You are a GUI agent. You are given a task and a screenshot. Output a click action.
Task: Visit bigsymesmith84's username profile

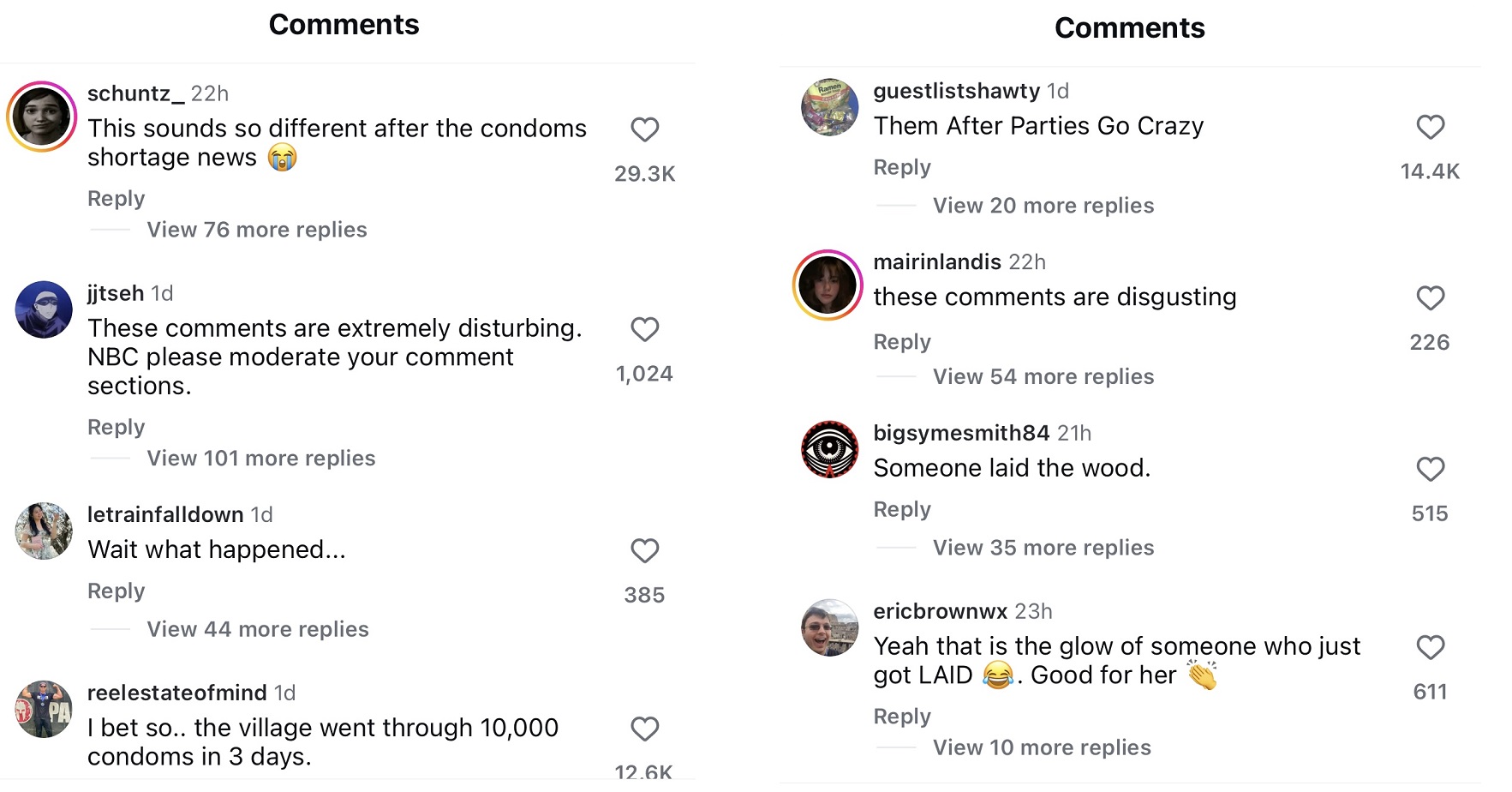(961, 433)
